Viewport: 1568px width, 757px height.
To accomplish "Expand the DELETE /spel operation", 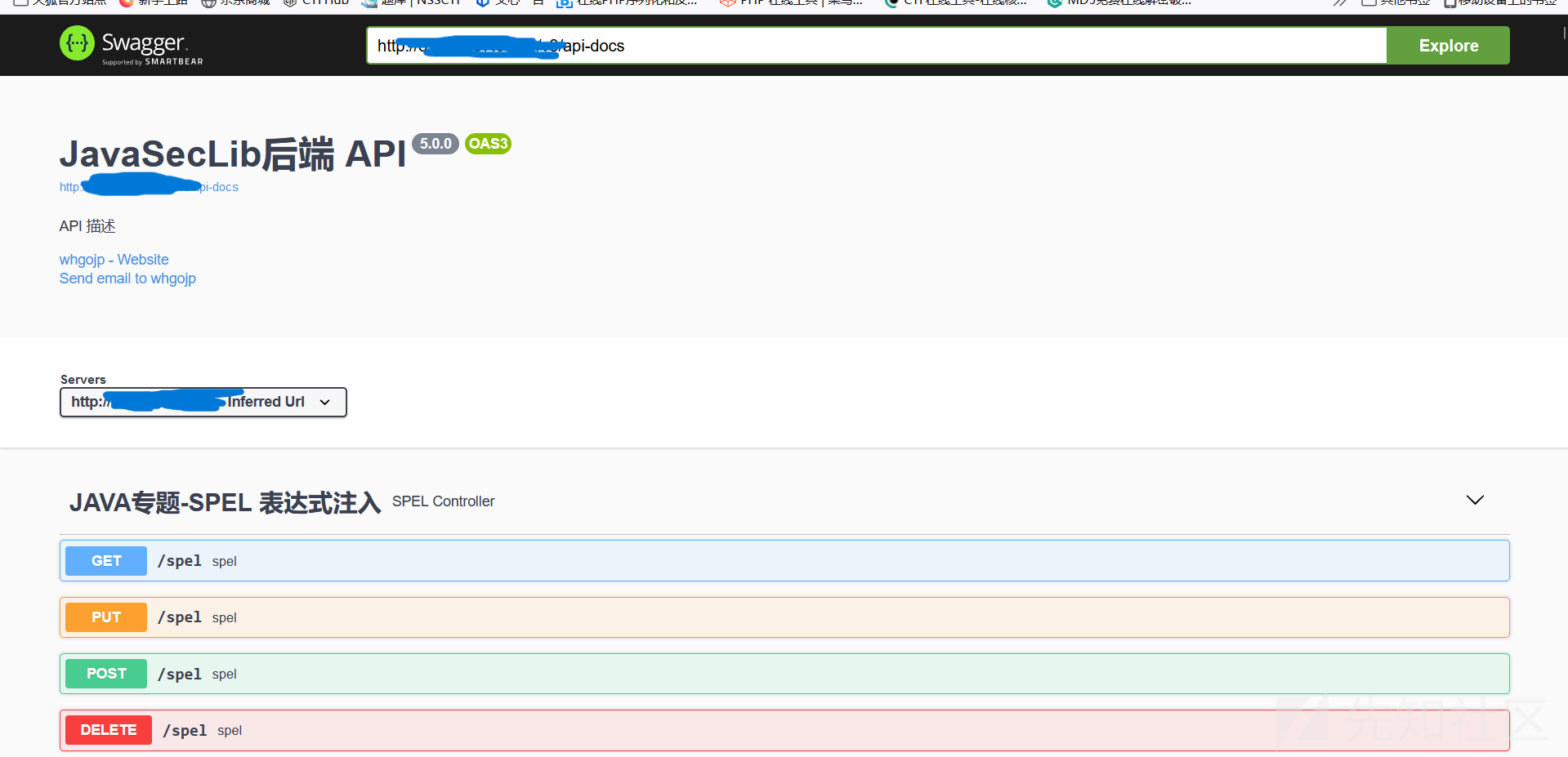I will pyautogui.click(x=784, y=730).
